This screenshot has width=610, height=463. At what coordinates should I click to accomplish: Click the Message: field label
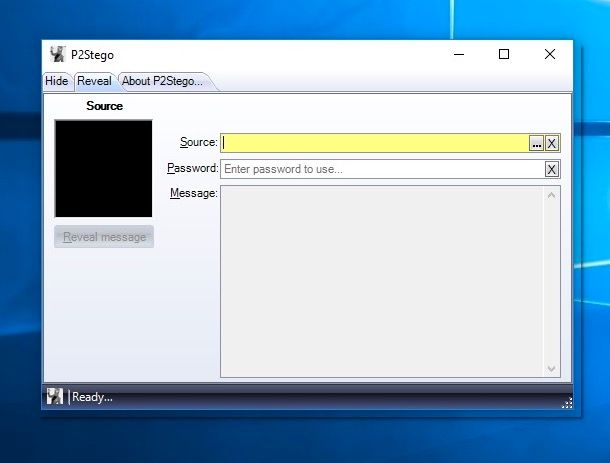coord(194,193)
